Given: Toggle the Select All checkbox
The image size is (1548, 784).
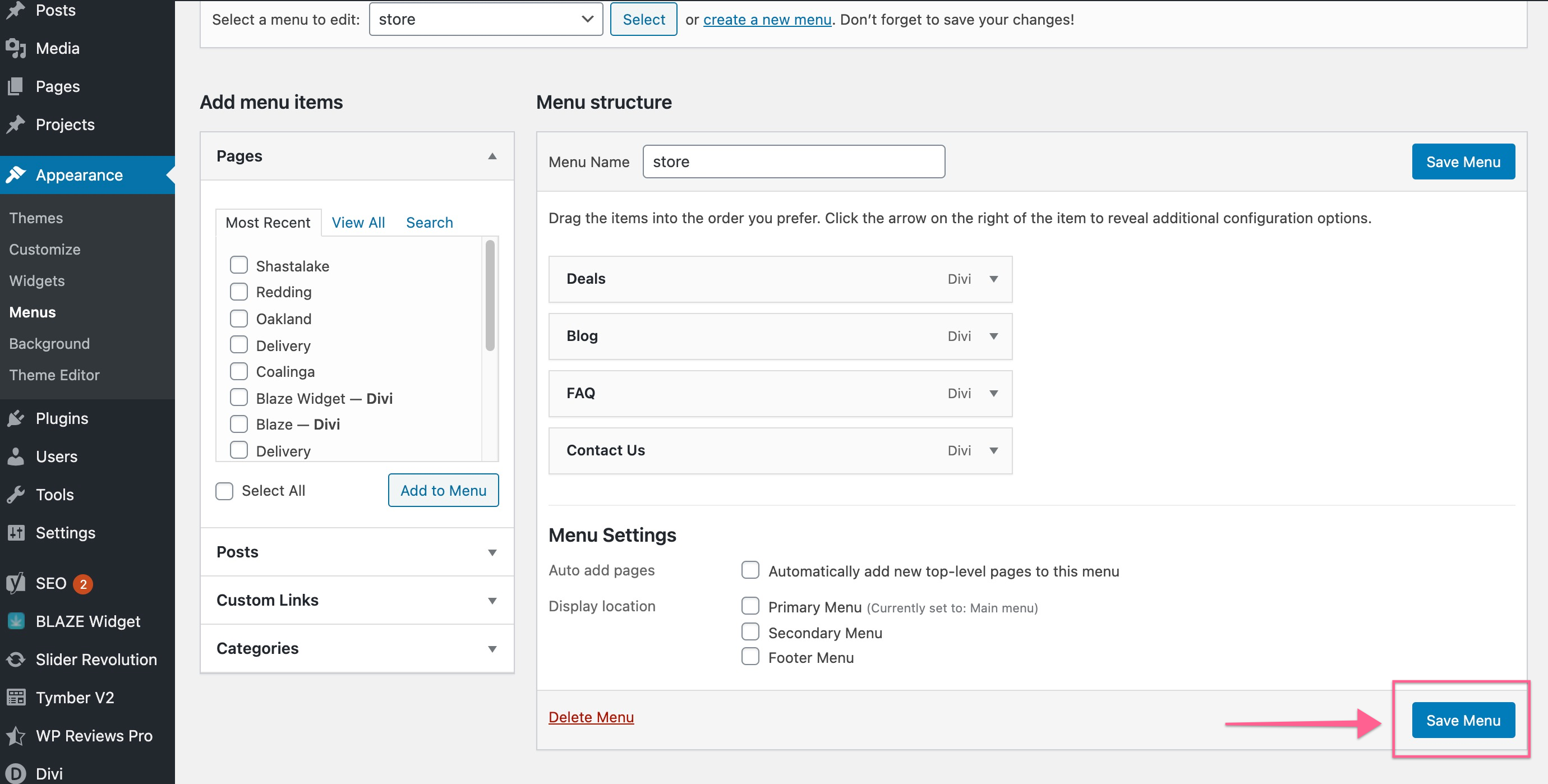Looking at the screenshot, I should (224, 491).
